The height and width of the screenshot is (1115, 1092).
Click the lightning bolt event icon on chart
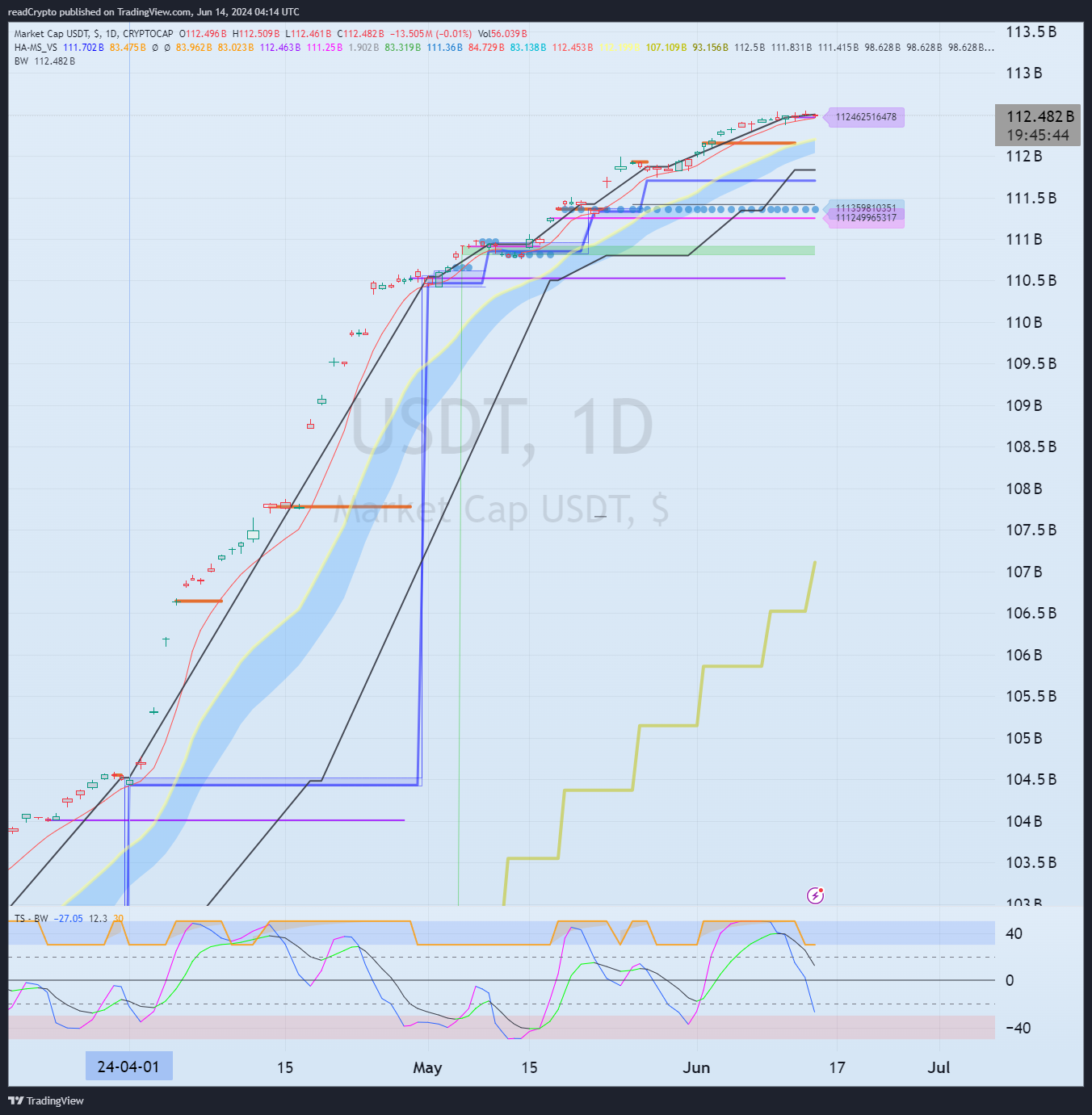click(816, 895)
